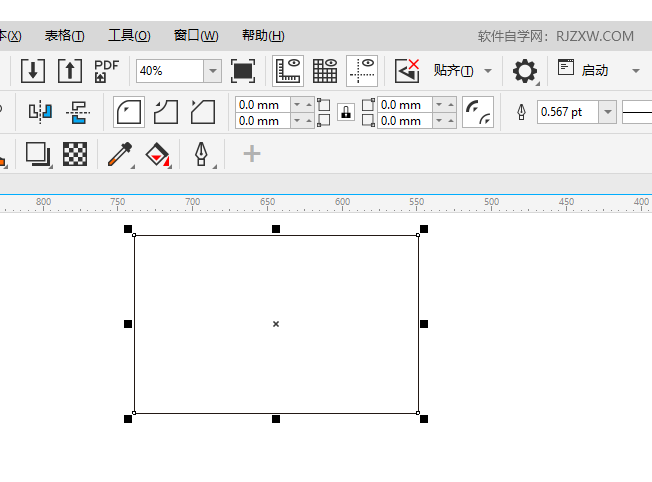Expand the 贴齐 snap-to dropdown

point(488,71)
